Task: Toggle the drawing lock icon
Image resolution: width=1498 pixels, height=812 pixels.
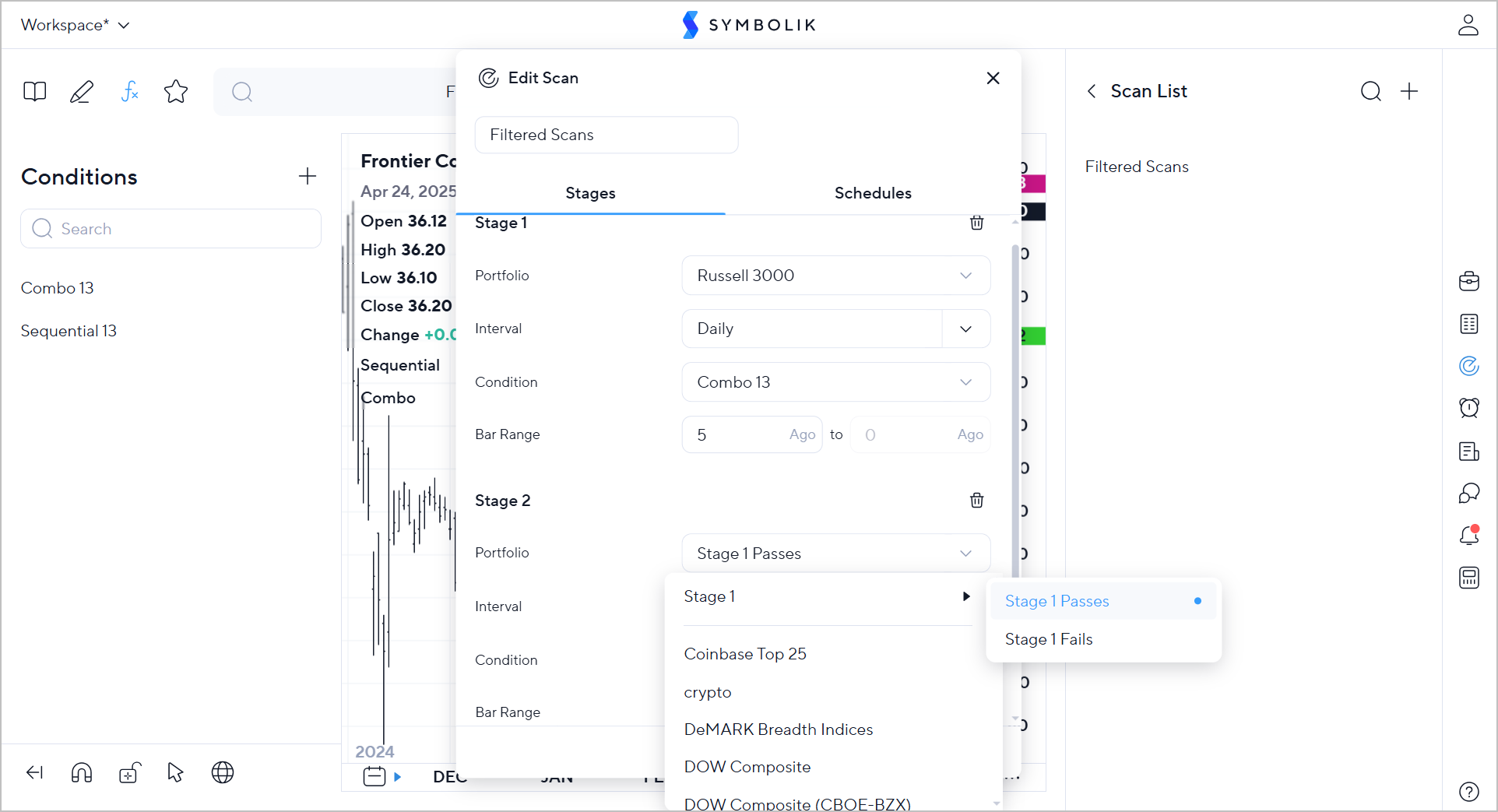Action: point(129,772)
